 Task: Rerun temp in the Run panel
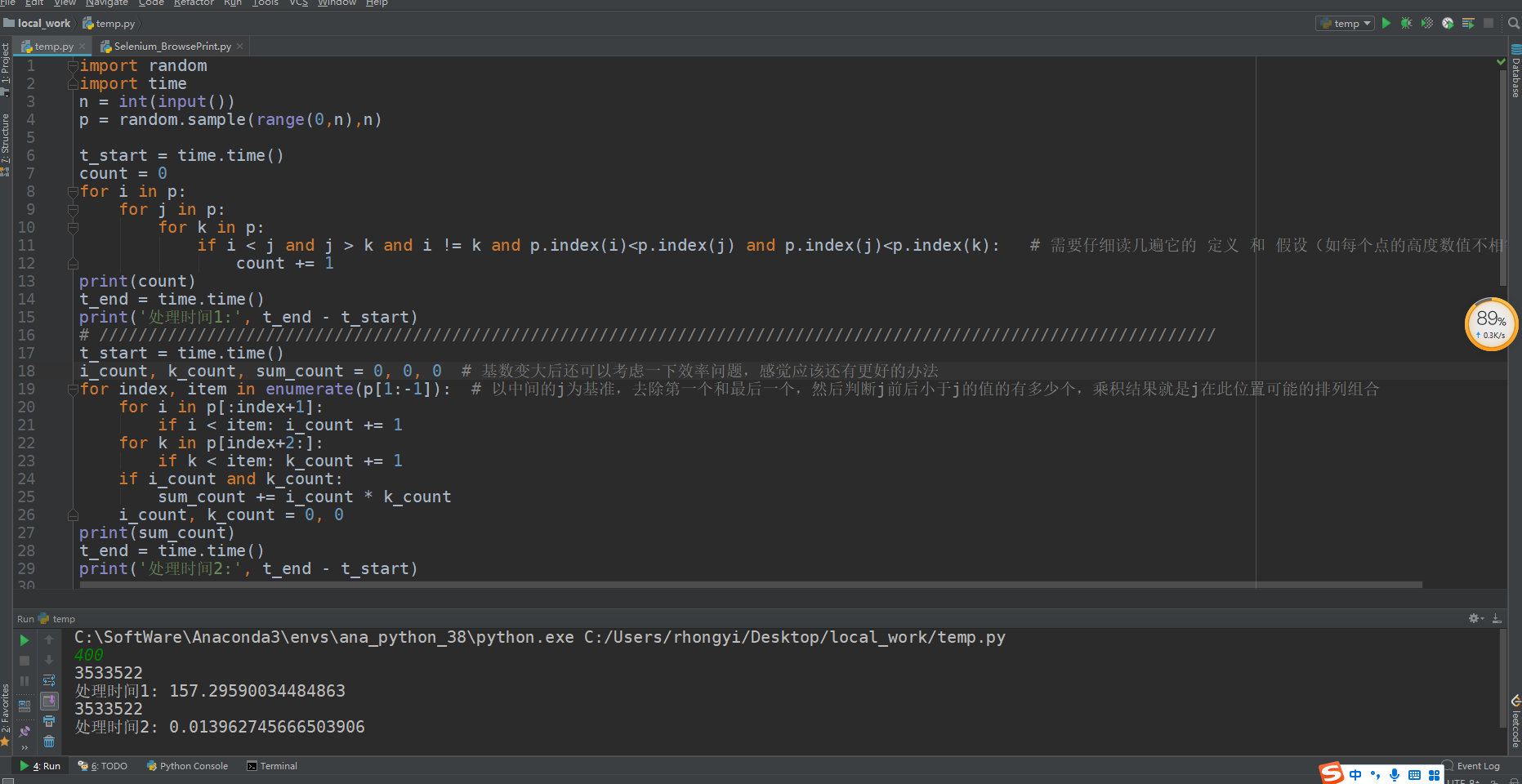click(25, 640)
